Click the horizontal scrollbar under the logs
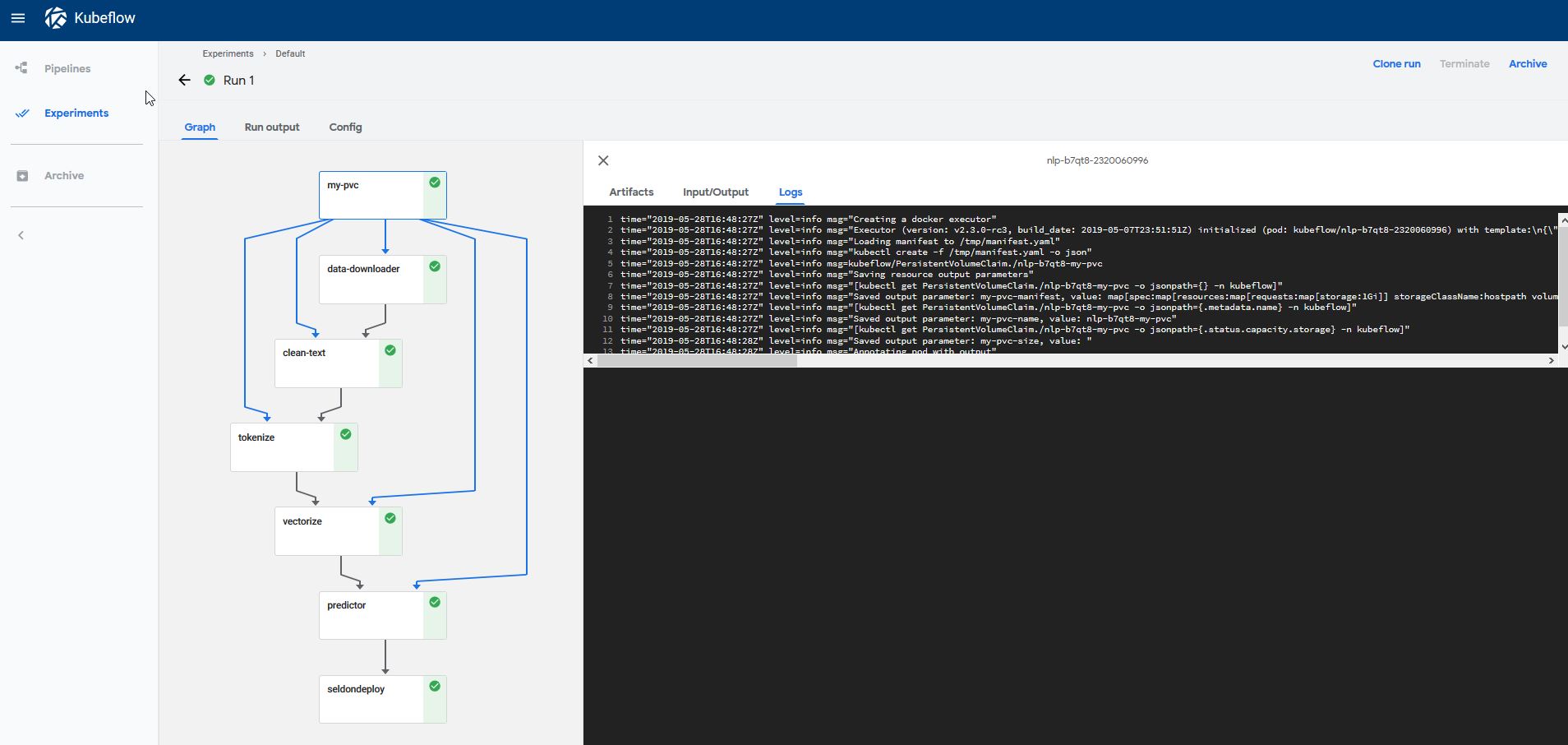 tap(694, 361)
